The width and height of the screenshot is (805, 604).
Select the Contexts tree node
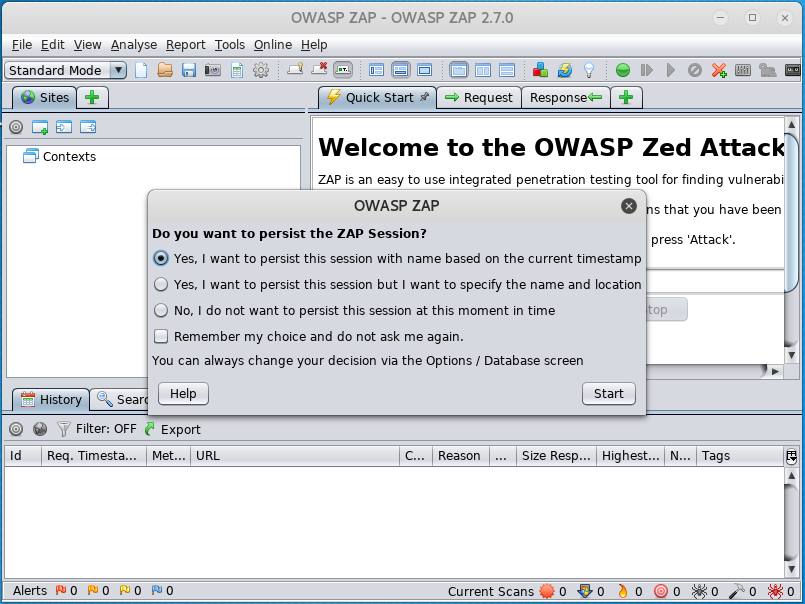click(x=60, y=156)
